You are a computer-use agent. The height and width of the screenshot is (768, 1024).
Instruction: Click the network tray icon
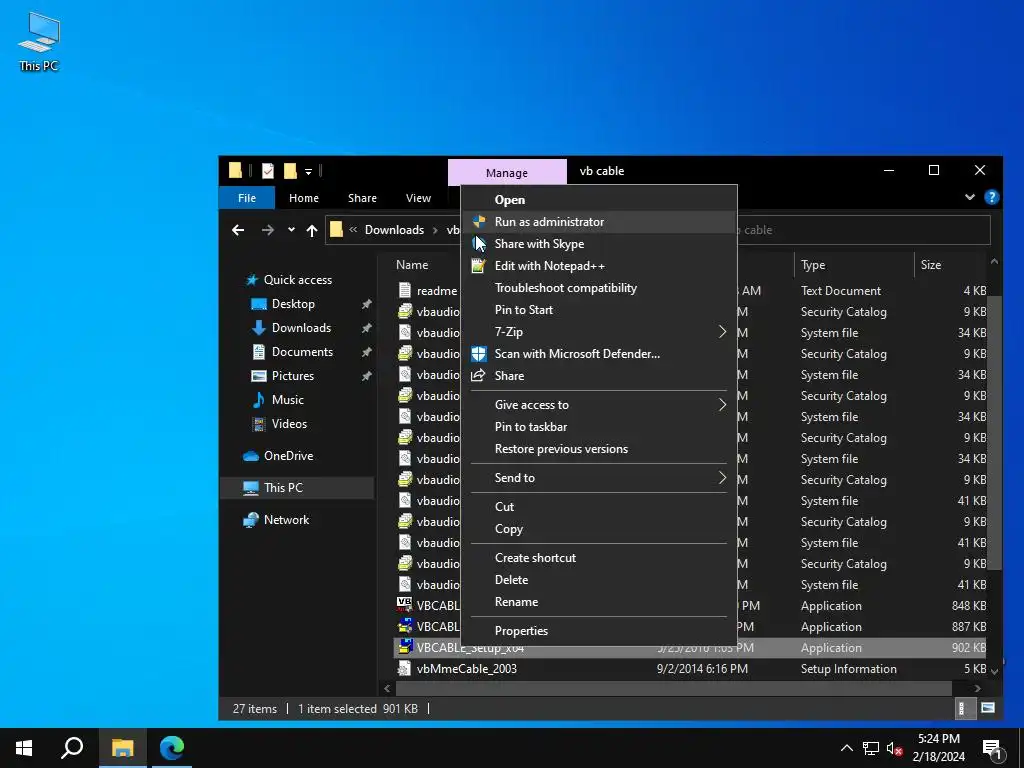tap(871, 748)
